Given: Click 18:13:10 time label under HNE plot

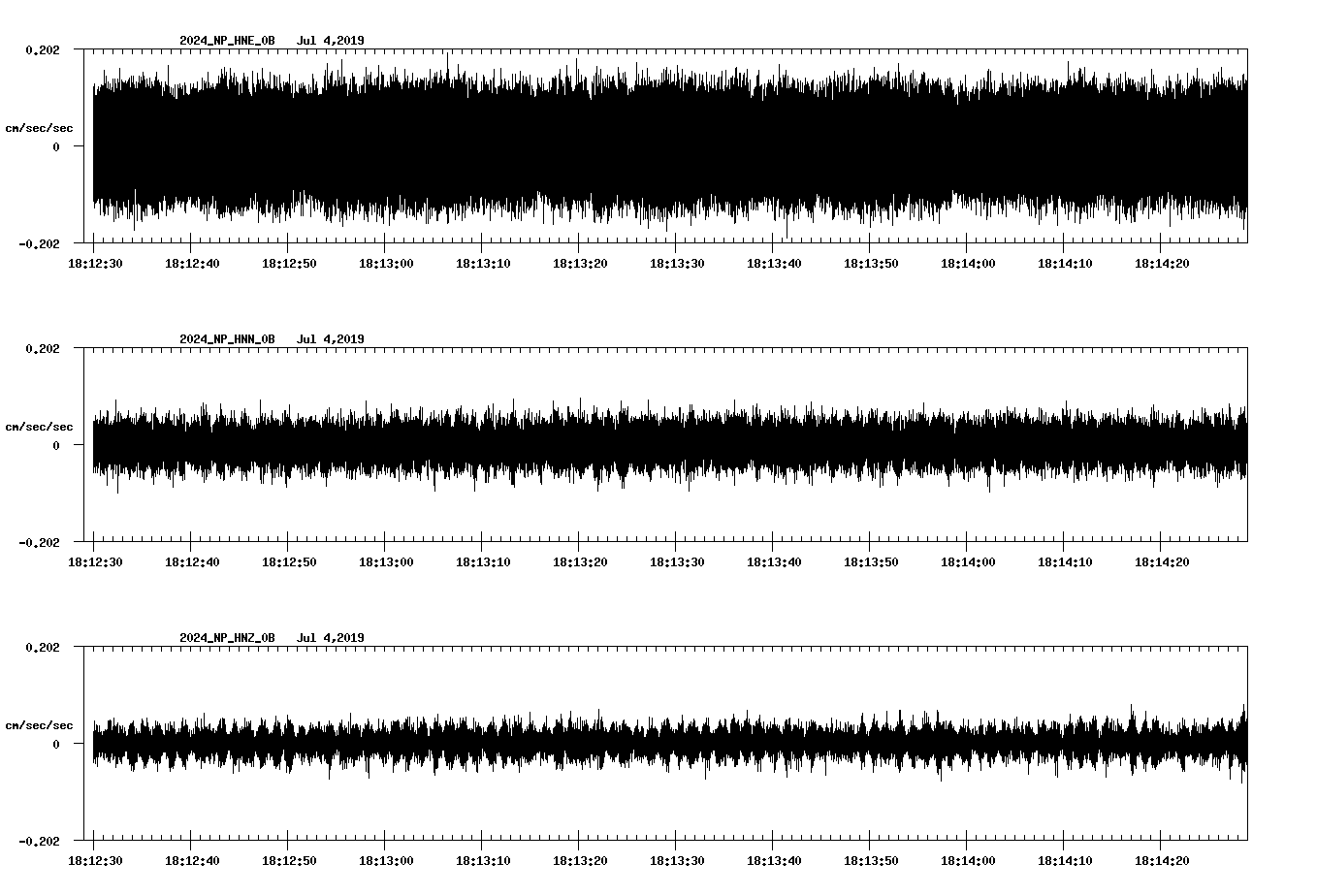Looking at the screenshot, I should (x=483, y=263).
